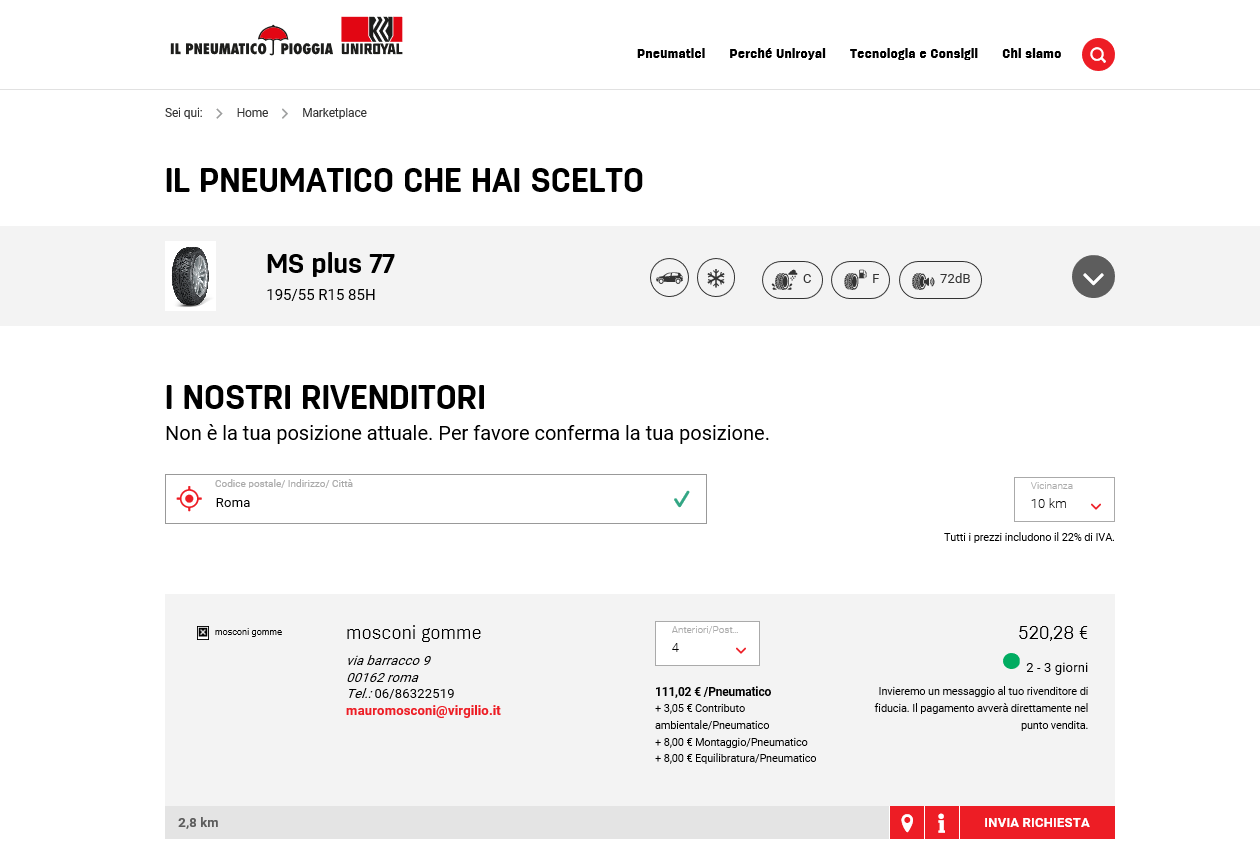Click the red search icon in header
This screenshot has width=1260, height=866.
click(1098, 54)
